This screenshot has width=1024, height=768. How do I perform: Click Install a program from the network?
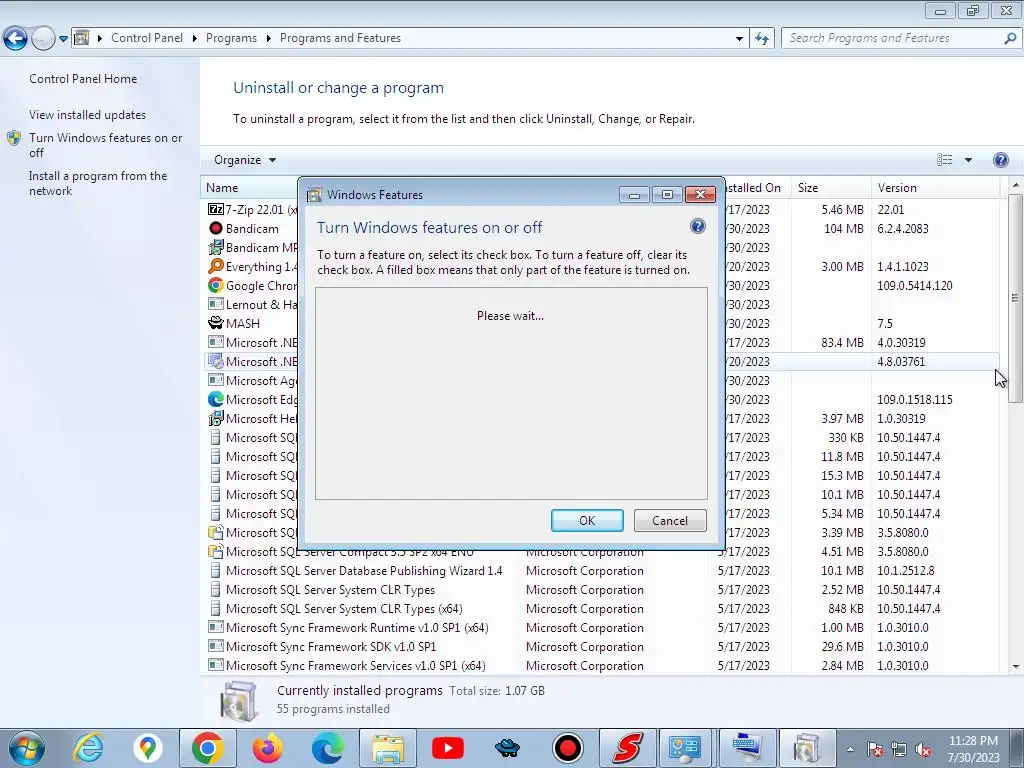98,184
